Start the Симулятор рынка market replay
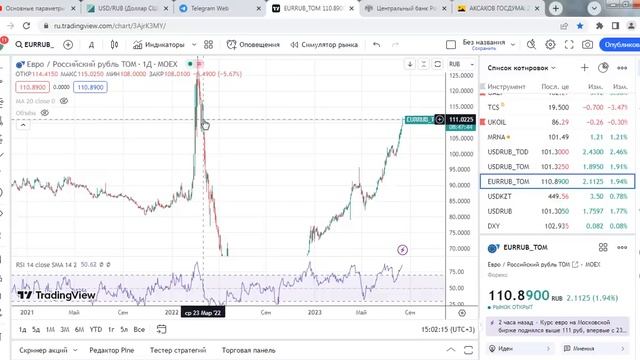This screenshot has height=360, width=640. [x=324, y=44]
